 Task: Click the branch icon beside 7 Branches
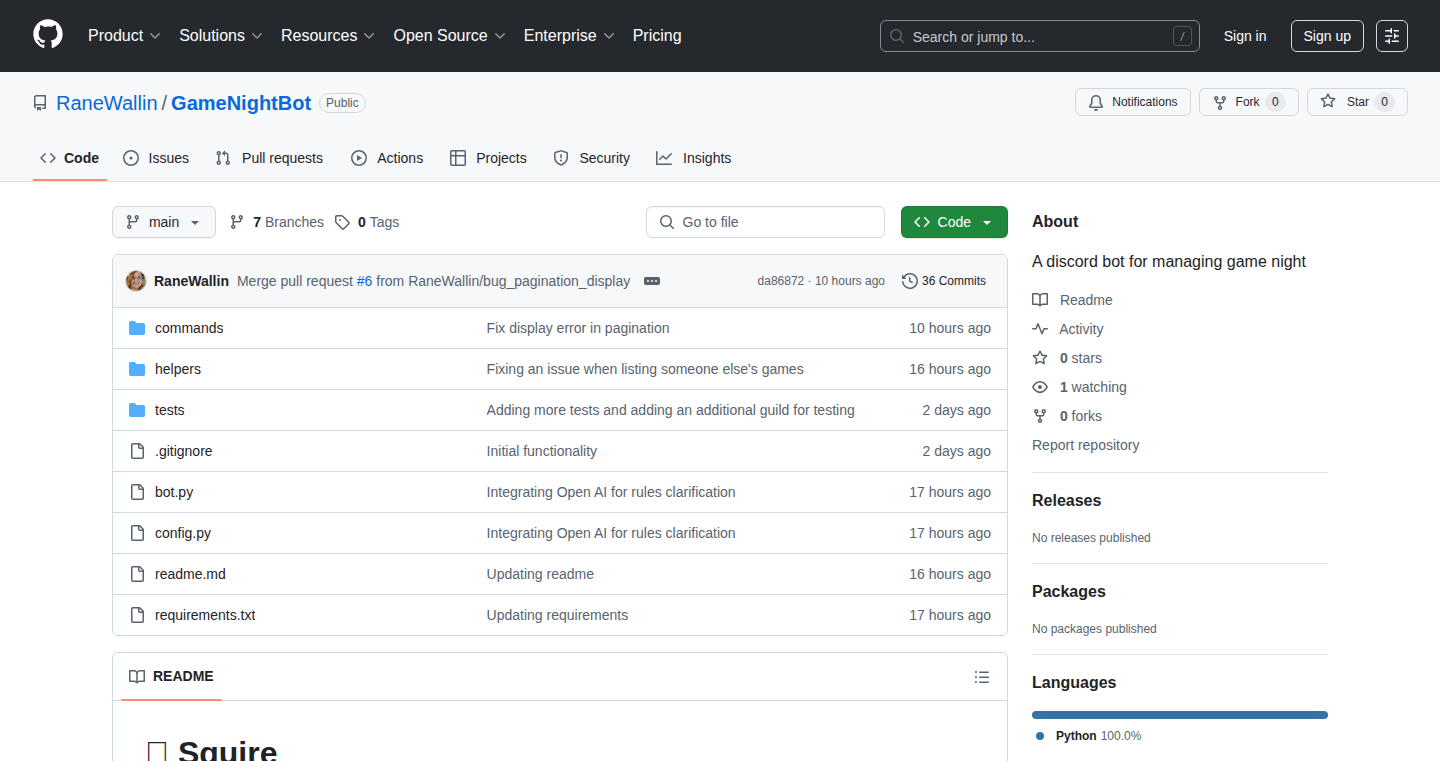[237, 222]
